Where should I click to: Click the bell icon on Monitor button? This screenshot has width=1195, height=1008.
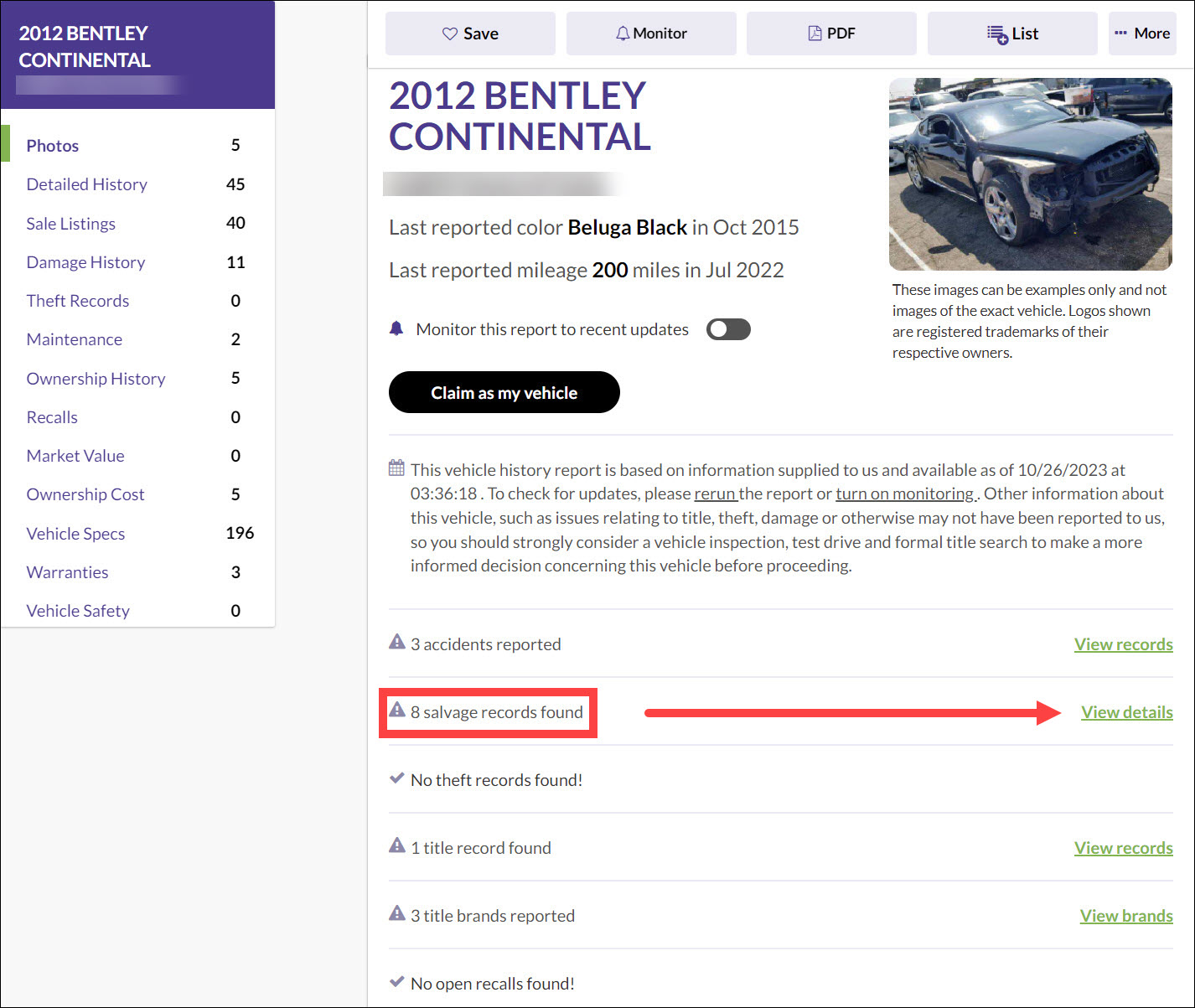pos(622,33)
